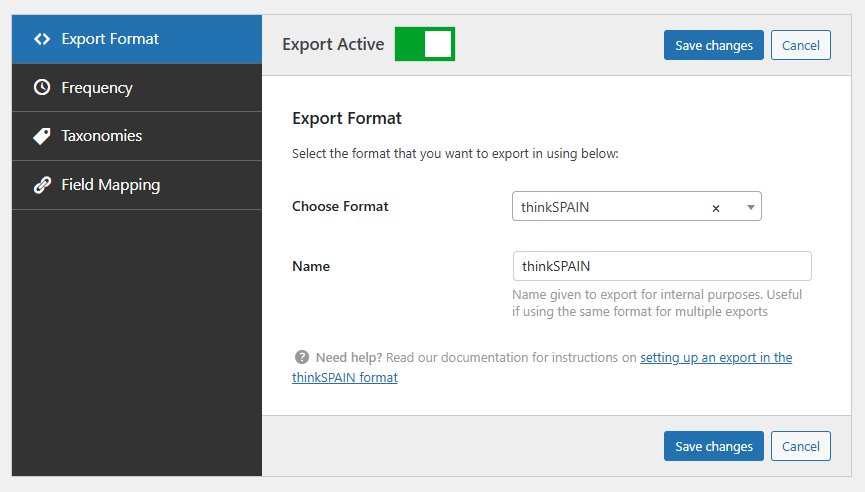Click the top Cancel button
Viewport: 865px width, 492px height.
coord(800,45)
